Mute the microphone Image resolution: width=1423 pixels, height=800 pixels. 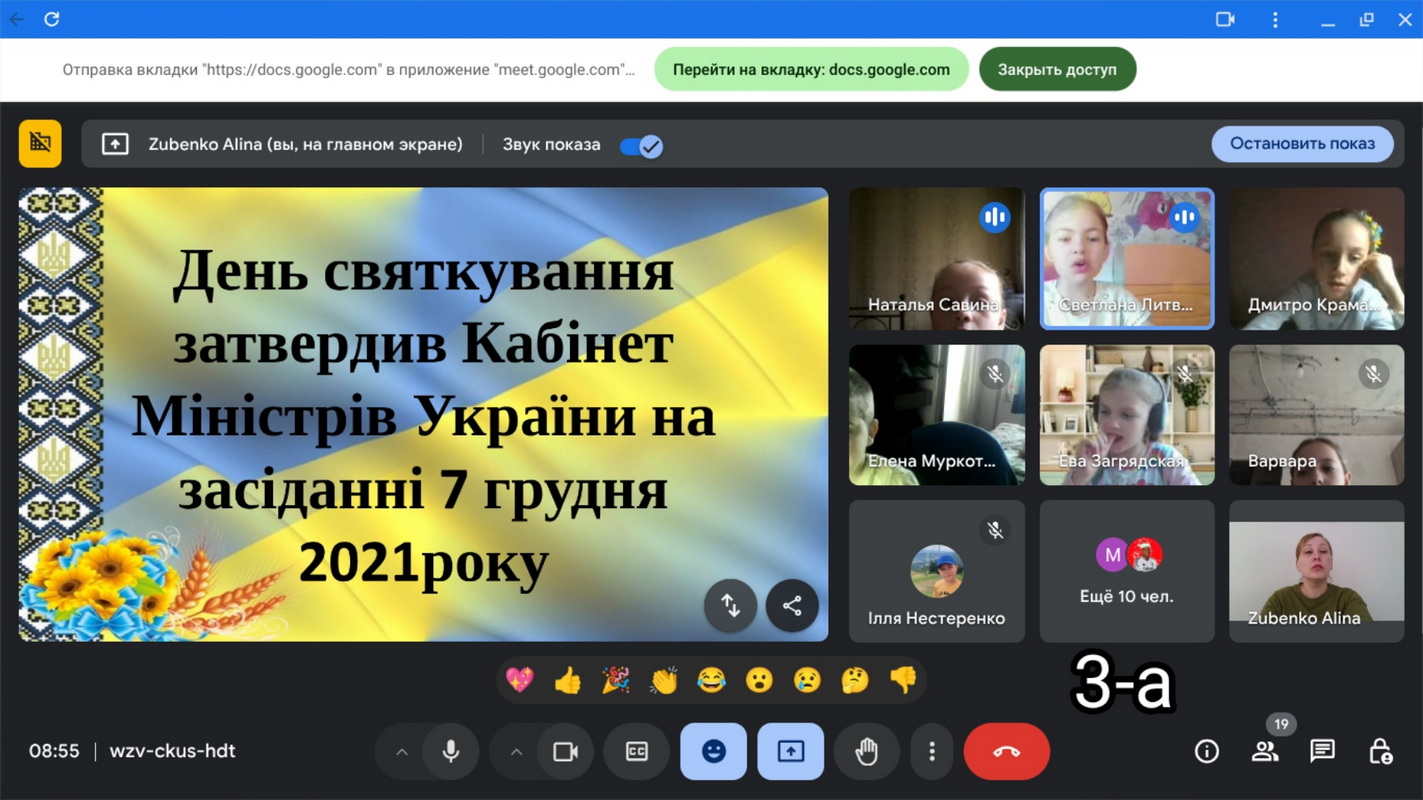pyautogui.click(x=451, y=751)
